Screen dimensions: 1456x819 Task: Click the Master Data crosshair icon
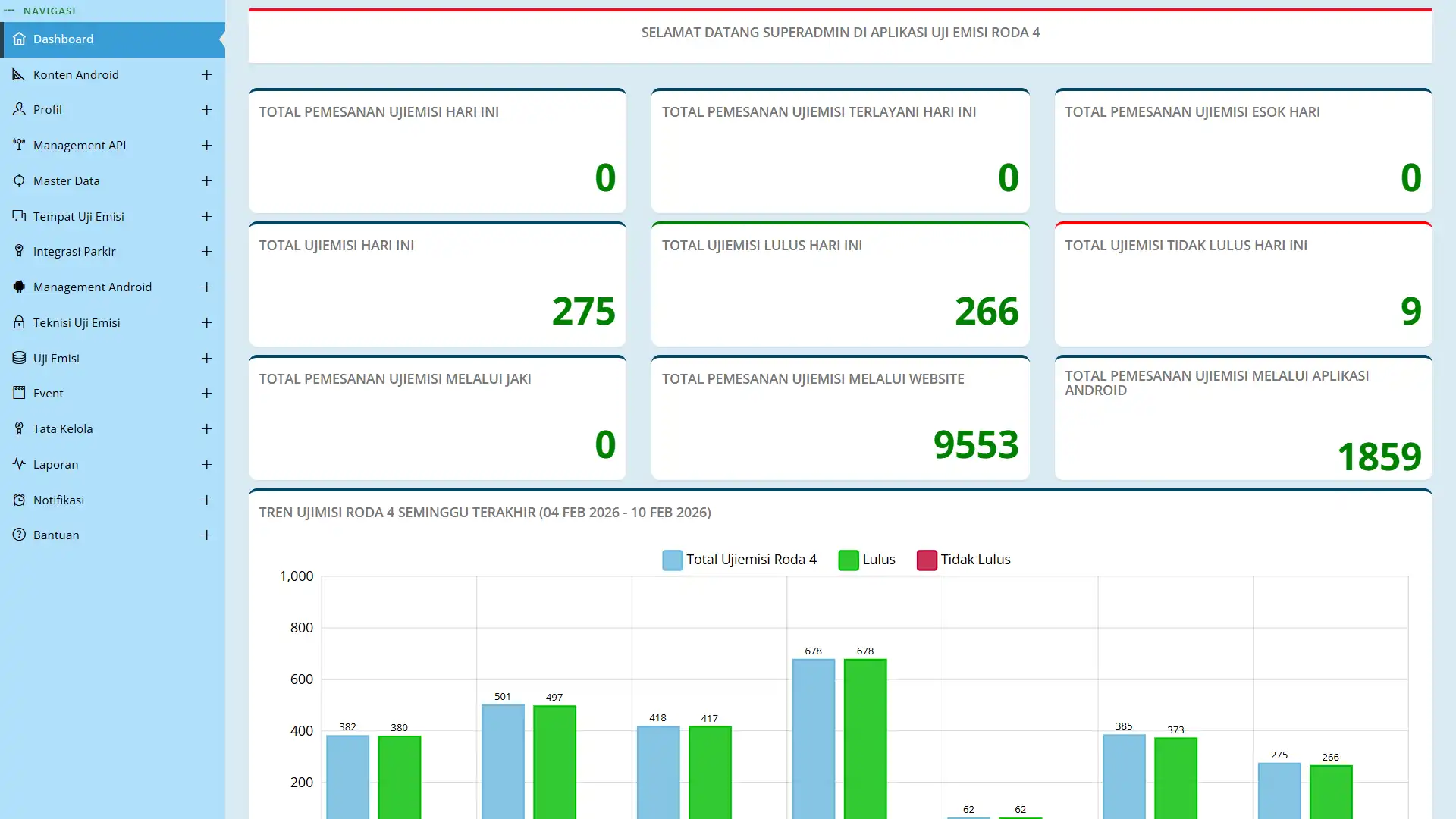click(x=19, y=180)
